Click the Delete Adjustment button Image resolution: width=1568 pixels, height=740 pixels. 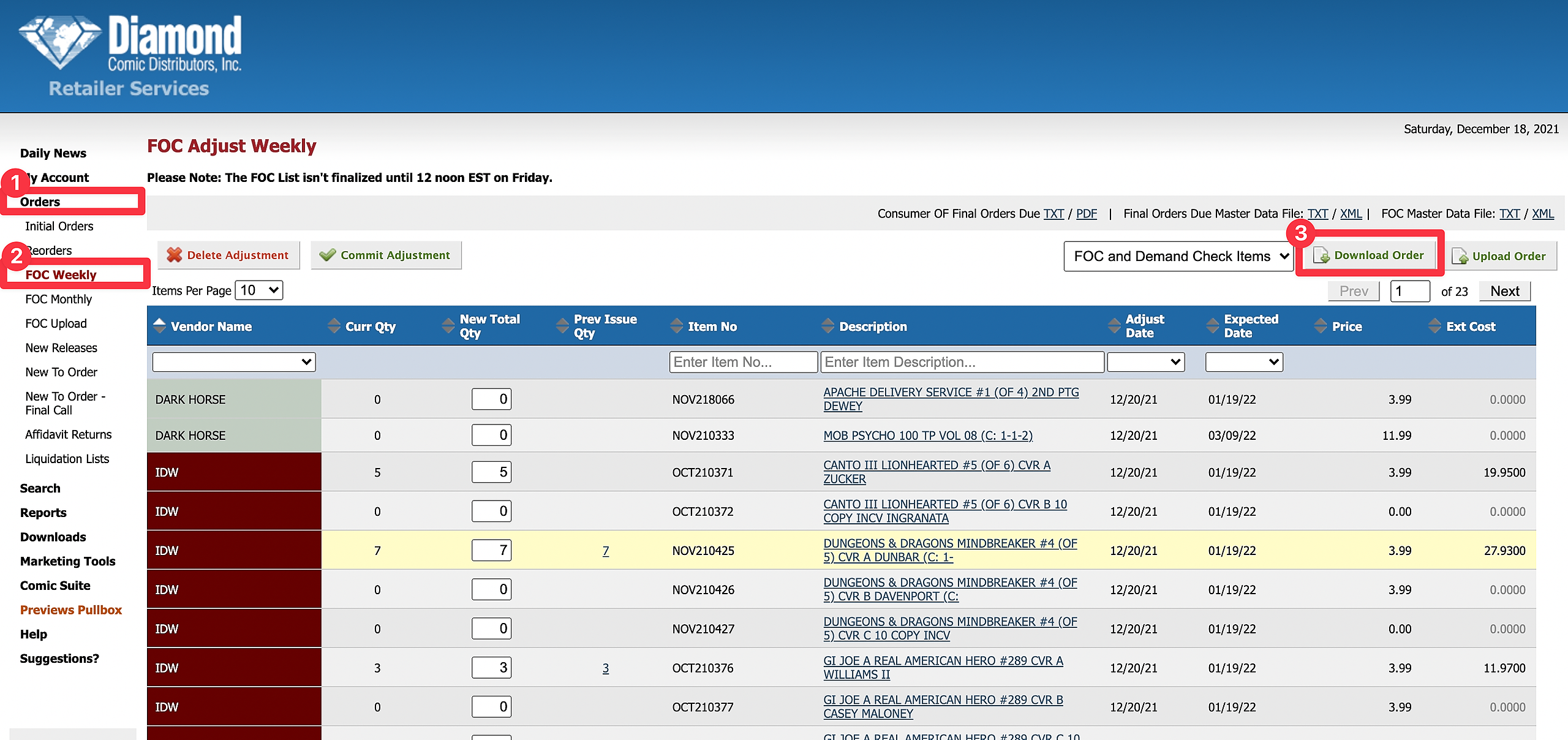click(x=228, y=255)
